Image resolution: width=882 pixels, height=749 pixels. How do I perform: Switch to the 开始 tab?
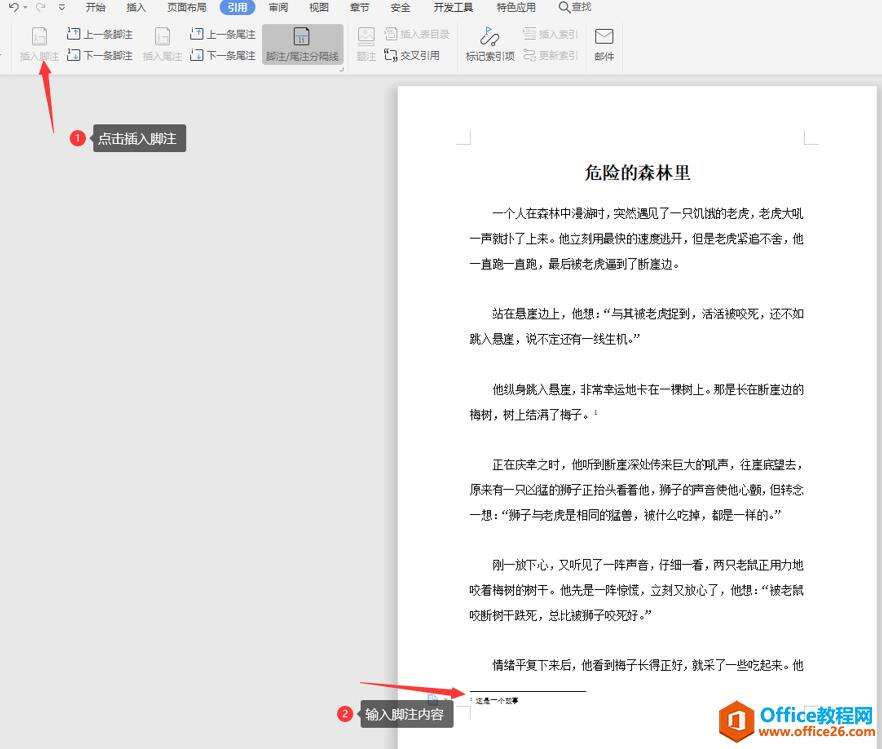[x=95, y=7]
